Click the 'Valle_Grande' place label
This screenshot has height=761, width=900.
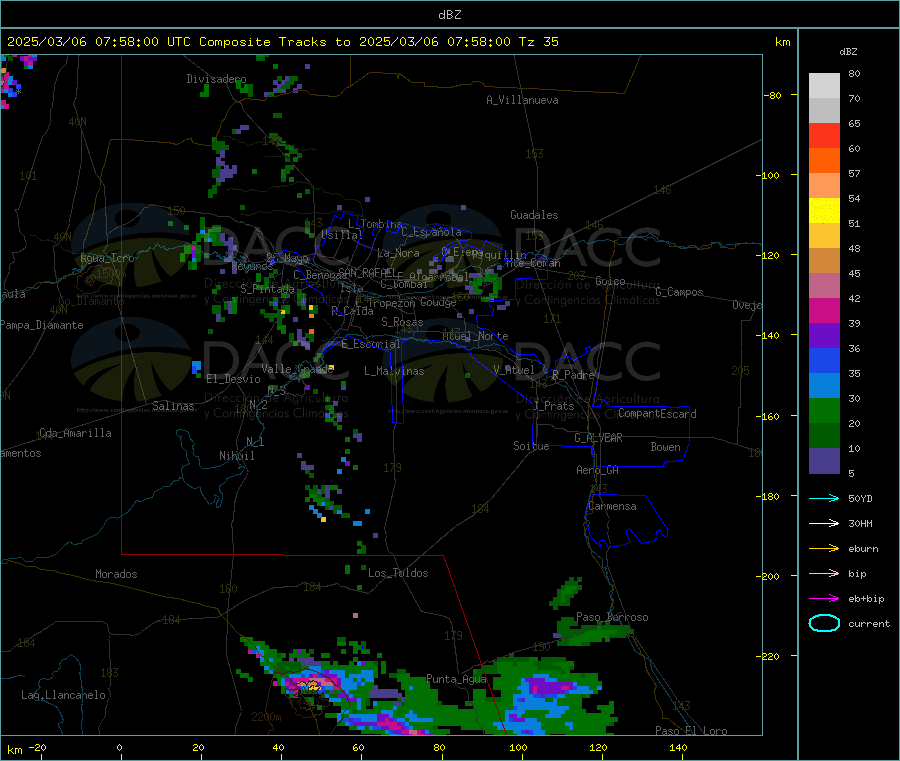[298, 369]
